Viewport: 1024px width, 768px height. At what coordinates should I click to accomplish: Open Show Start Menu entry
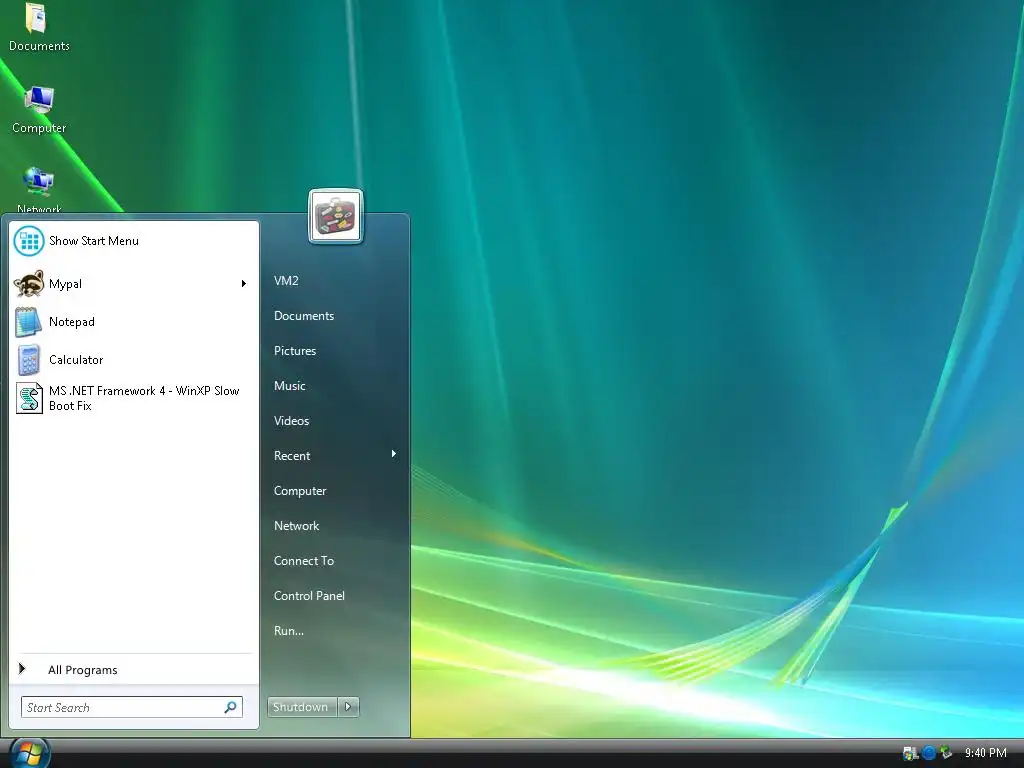134,241
